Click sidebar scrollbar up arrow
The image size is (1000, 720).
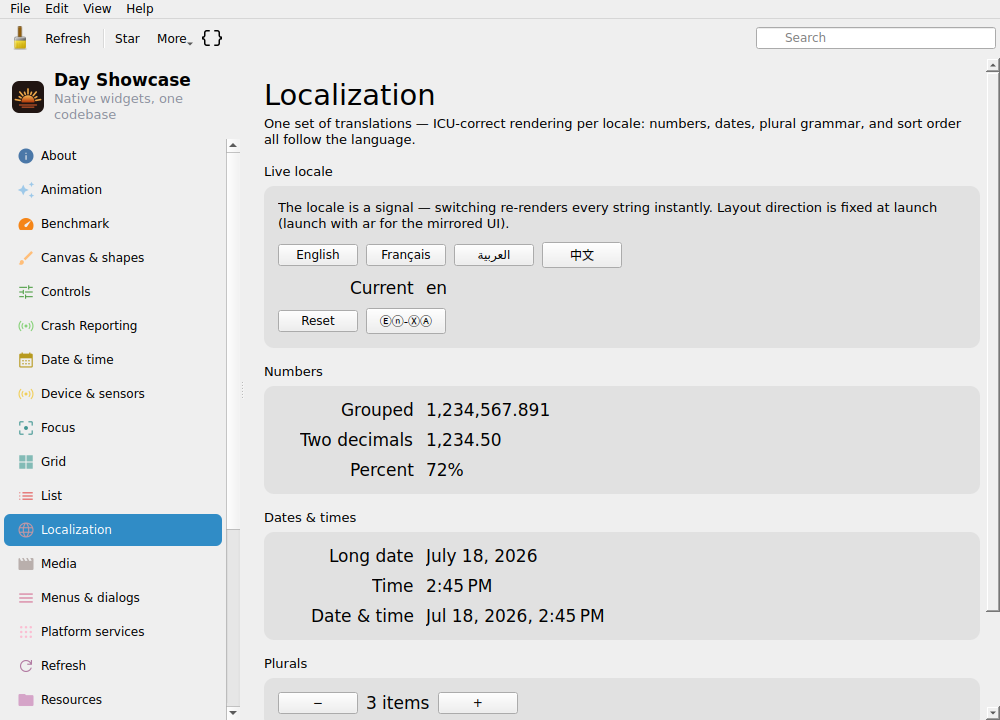click(x=233, y=145)
